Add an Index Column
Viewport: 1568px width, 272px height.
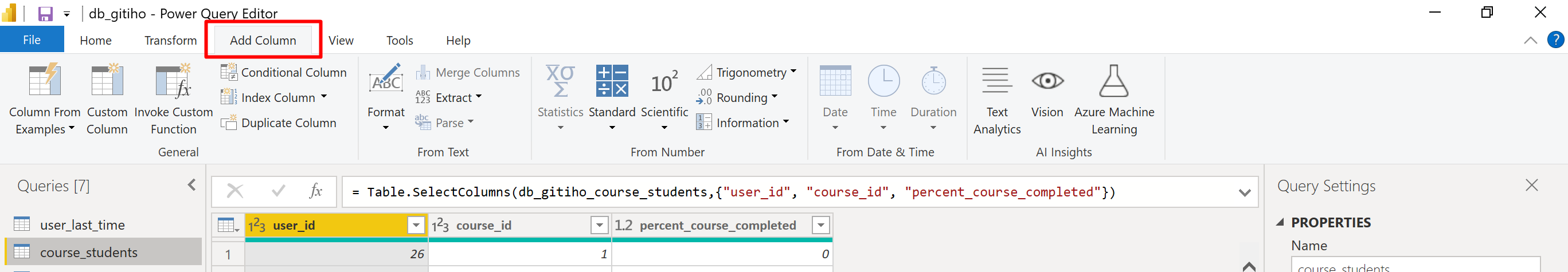click(x=274, y=97)
